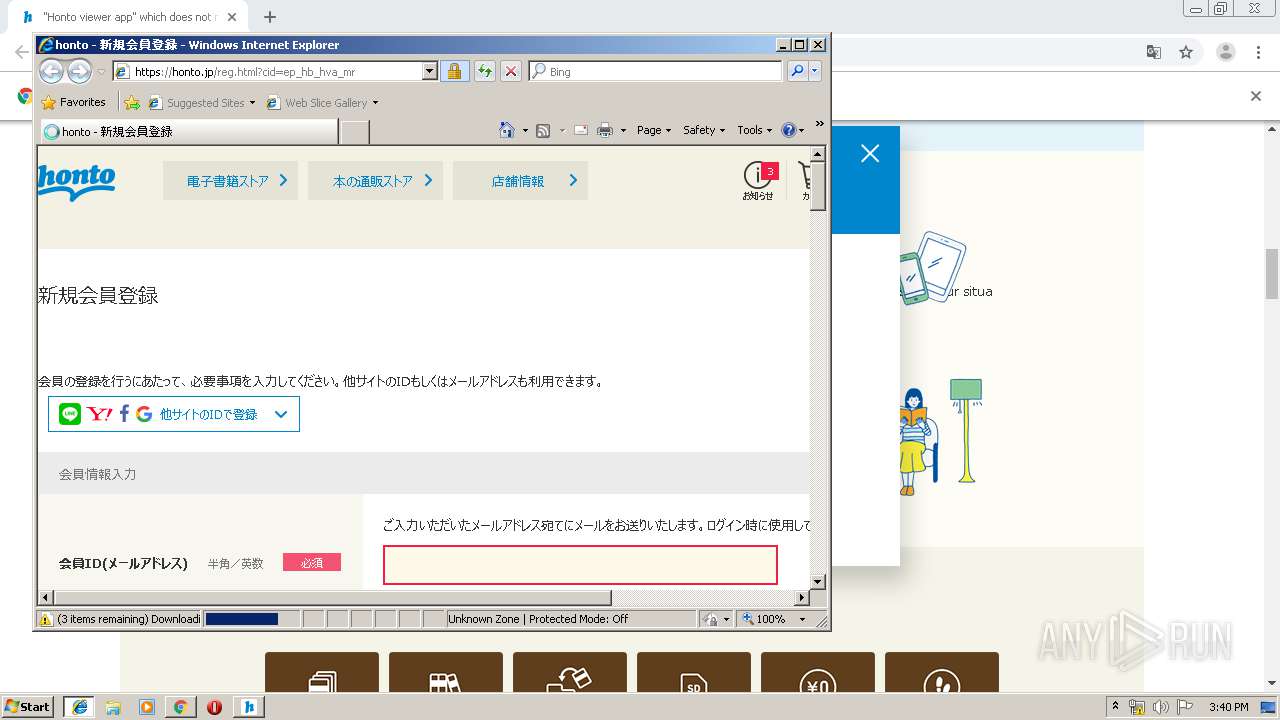
Task: Click the security lock icon in IE
Action: [x=454, y=71]
